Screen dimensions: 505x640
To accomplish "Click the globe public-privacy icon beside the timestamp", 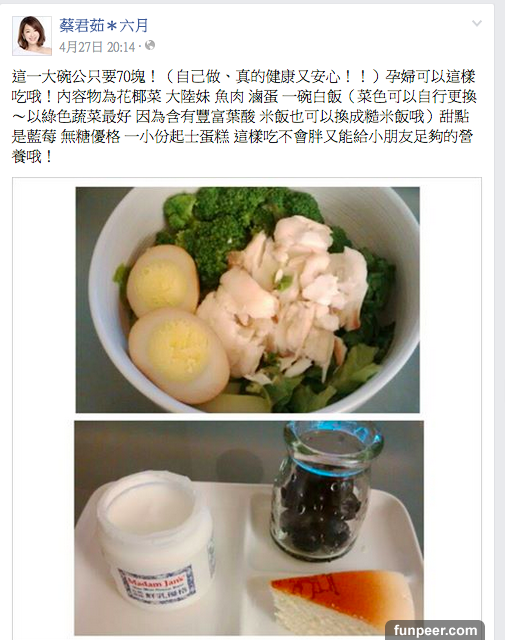I will [150, 45].
